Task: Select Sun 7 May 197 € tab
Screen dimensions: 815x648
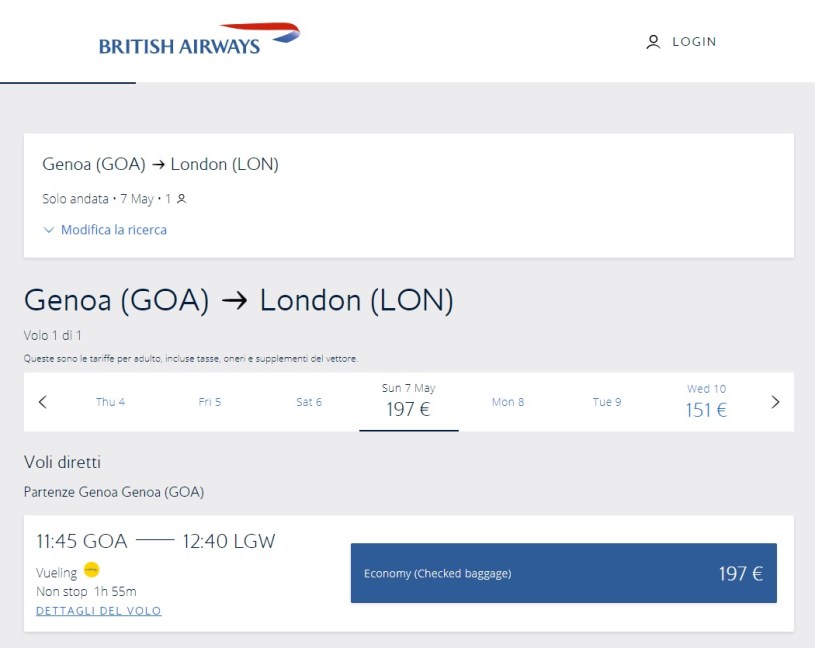Action: [409, 401]
